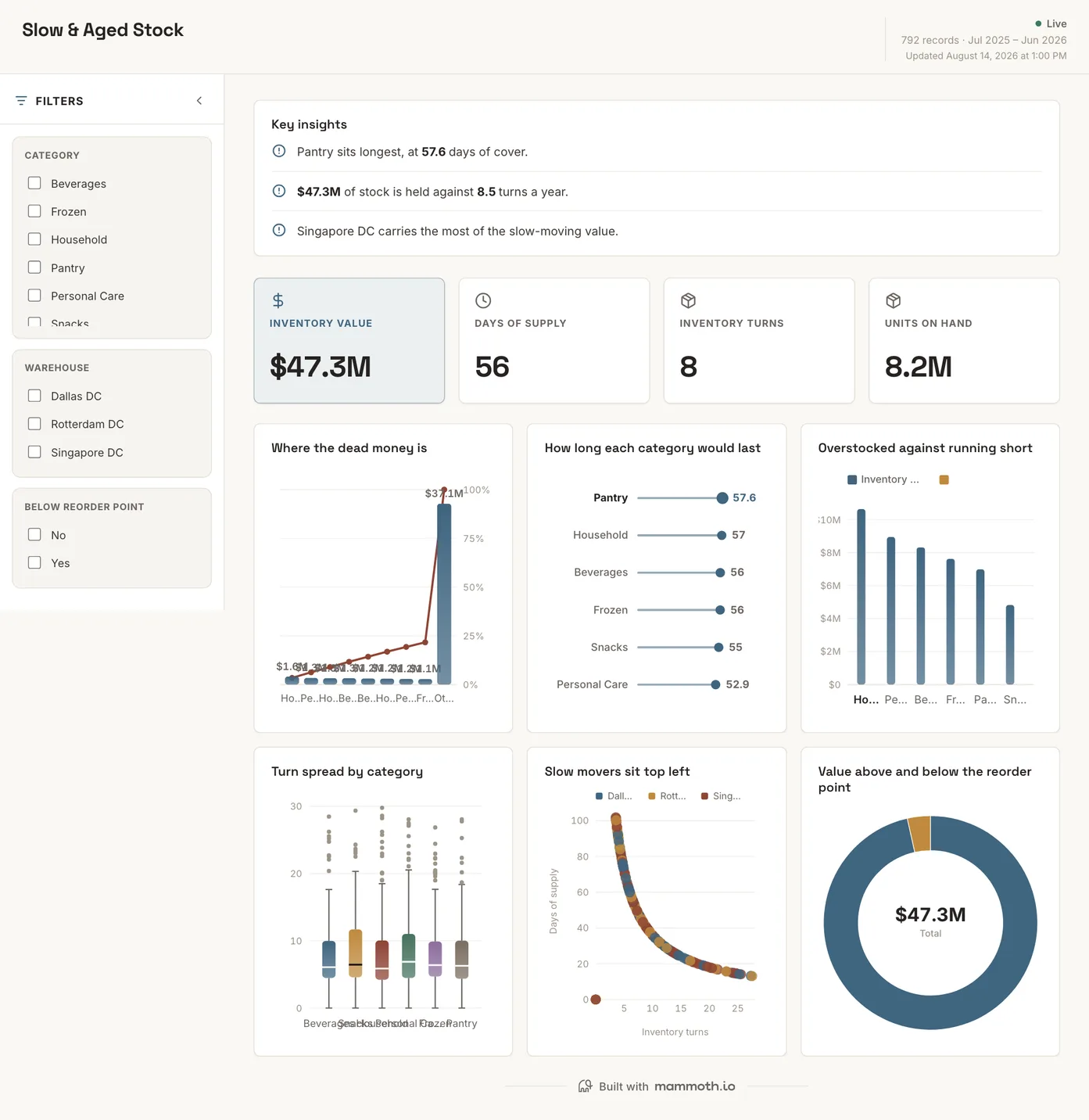Click the Key insights heading
The image size is (1089, 1120).
[309, 124]
